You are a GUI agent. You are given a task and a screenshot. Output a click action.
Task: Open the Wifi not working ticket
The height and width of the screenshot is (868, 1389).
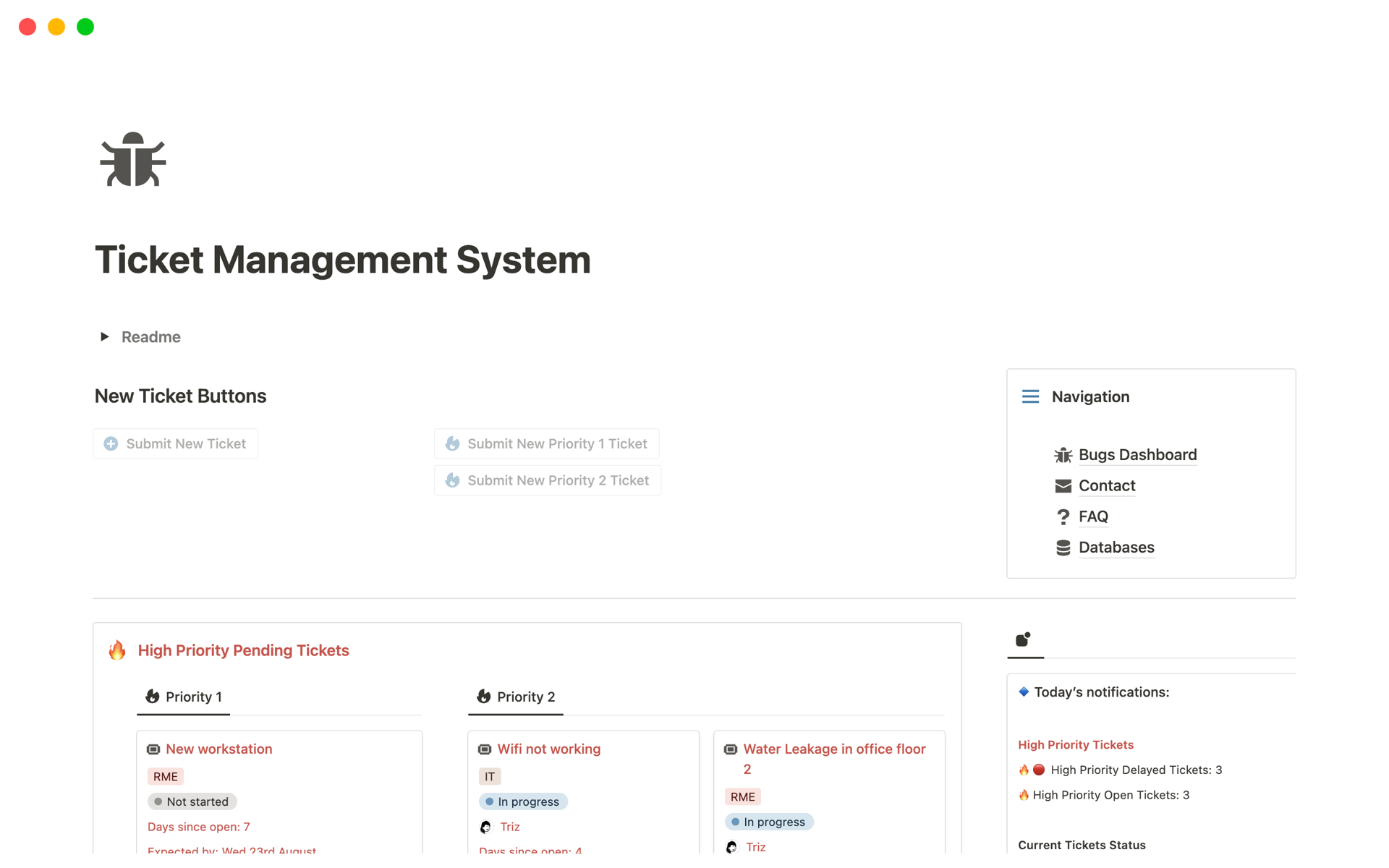(x=548, y=749)
